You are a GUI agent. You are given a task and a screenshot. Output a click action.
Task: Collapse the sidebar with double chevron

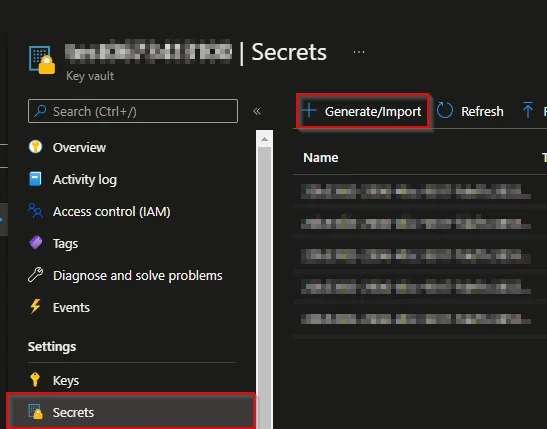tap(257, 111)
